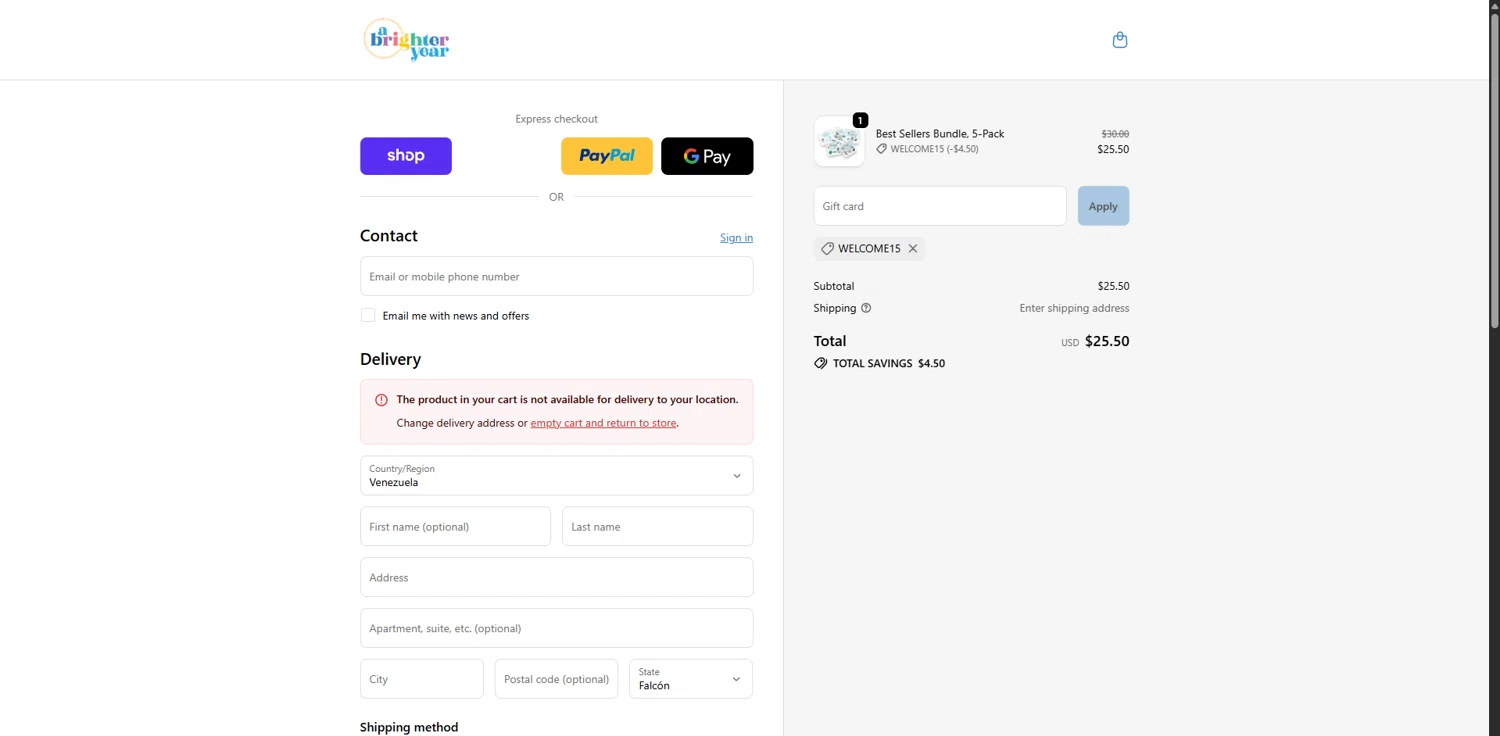The width and height of the screenshot is (1500, 736).
Task: Click the A Brighter Year logo
Action: click(x=406, y=40)
